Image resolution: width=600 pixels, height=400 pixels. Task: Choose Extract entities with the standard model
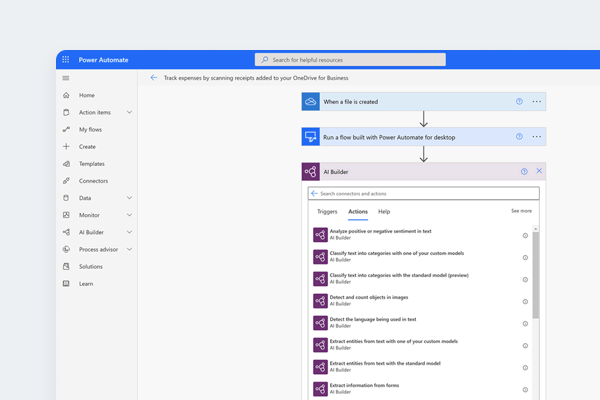tap(420, 367)
